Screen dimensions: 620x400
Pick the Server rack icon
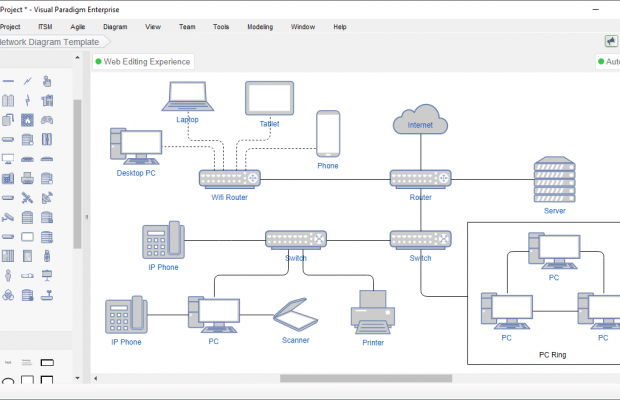554,179
